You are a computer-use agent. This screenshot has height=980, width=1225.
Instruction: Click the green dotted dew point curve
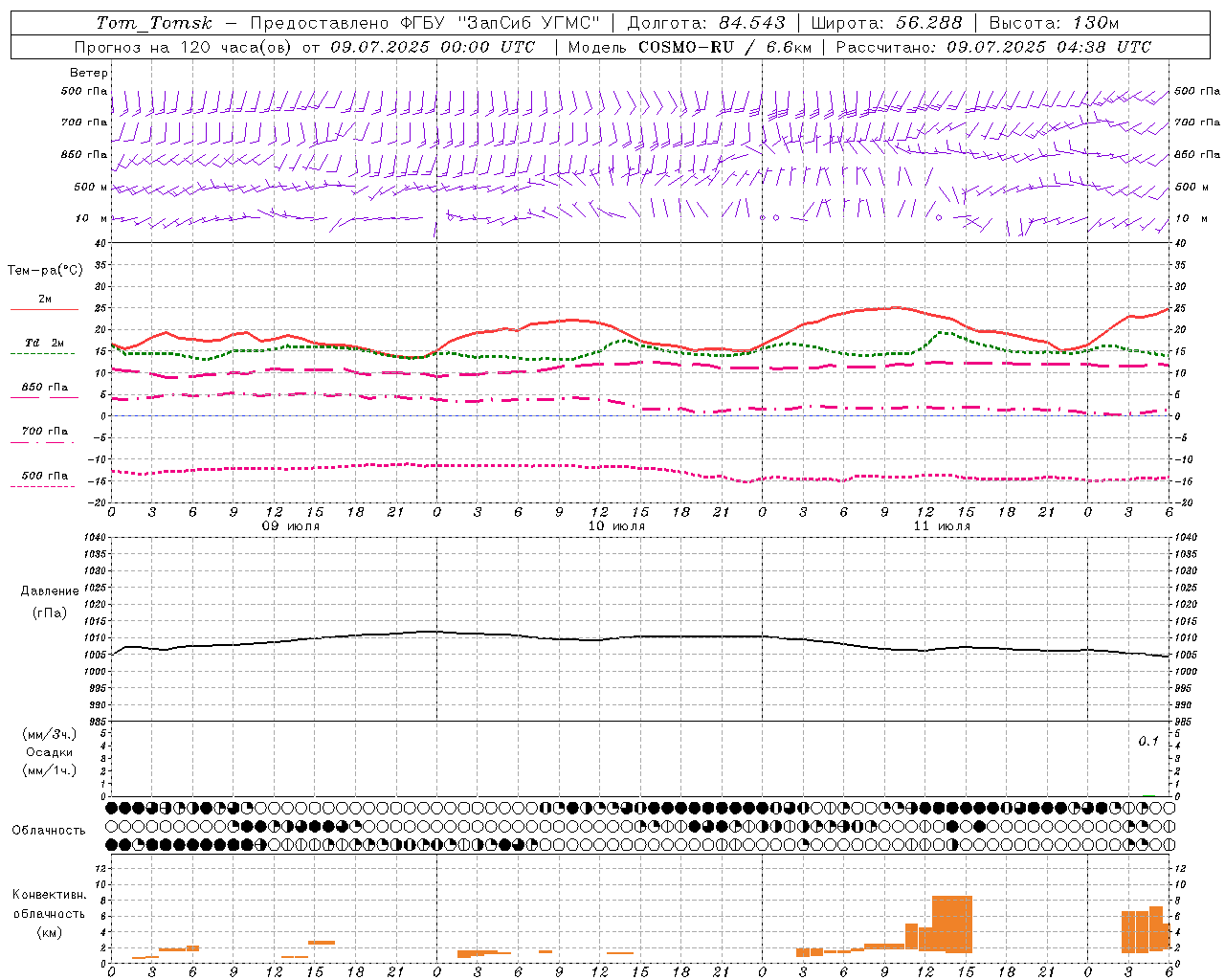tap(641, 346)
